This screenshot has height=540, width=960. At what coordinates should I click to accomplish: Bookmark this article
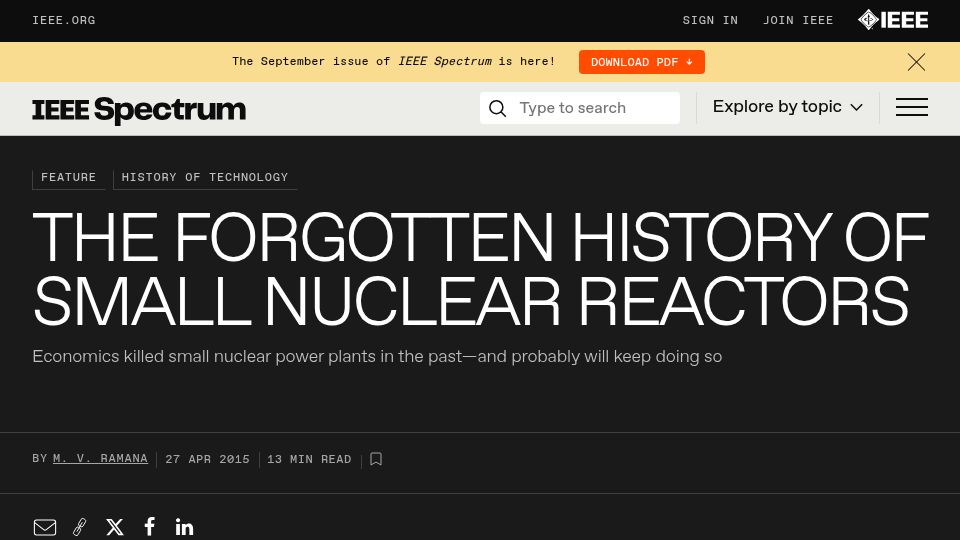[x=376, y=459]
